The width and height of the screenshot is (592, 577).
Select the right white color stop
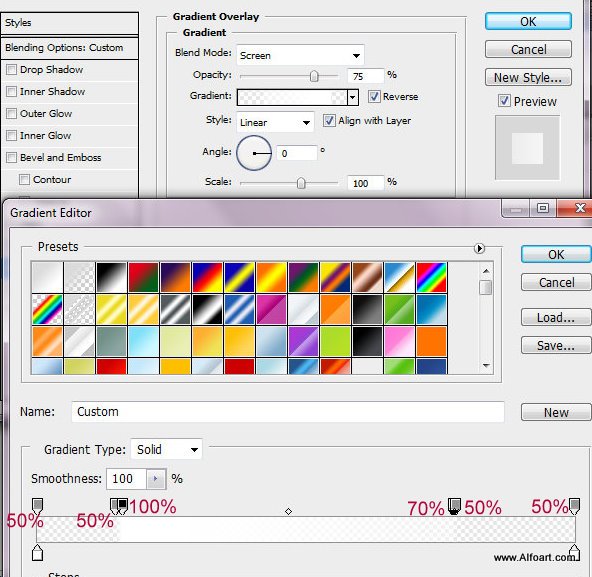coord(574,553)
